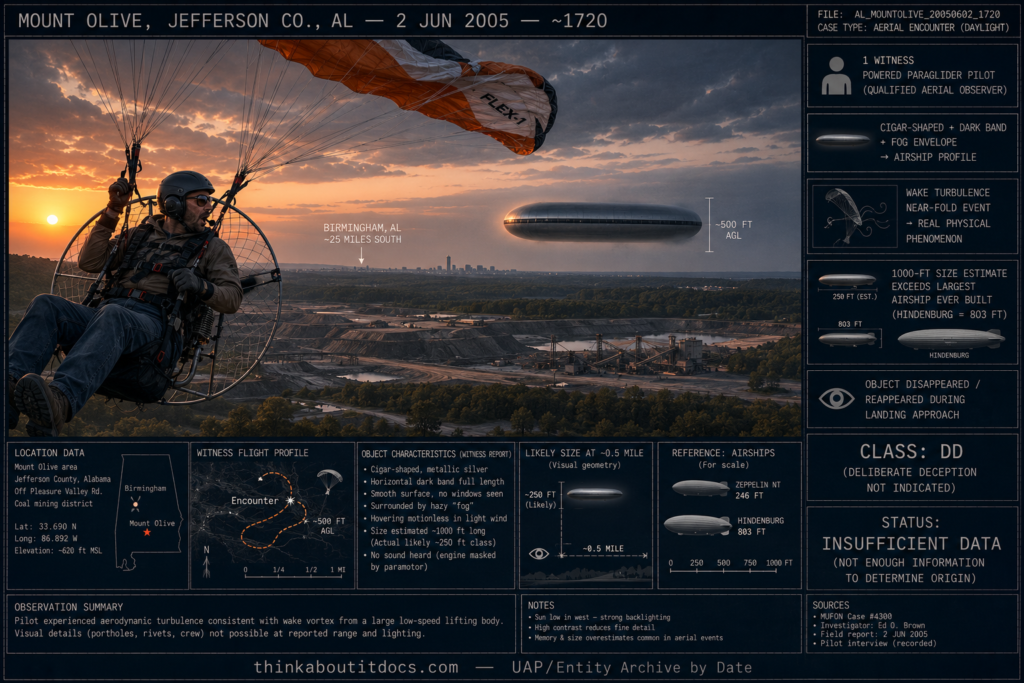Click the Alabama state outline map
The width and height of the screenshot is (1024, 683).
click(x=147, y=512)
